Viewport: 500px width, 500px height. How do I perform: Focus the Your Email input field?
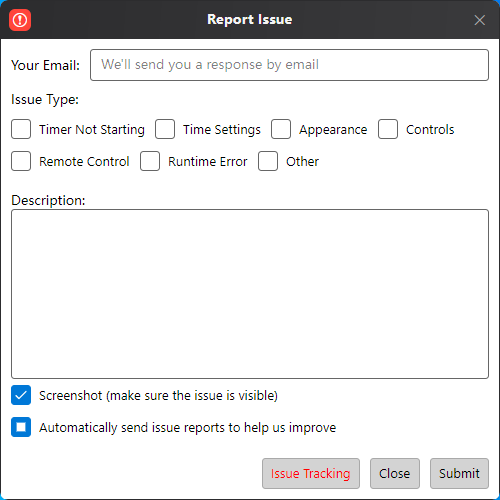coord(289,65)
